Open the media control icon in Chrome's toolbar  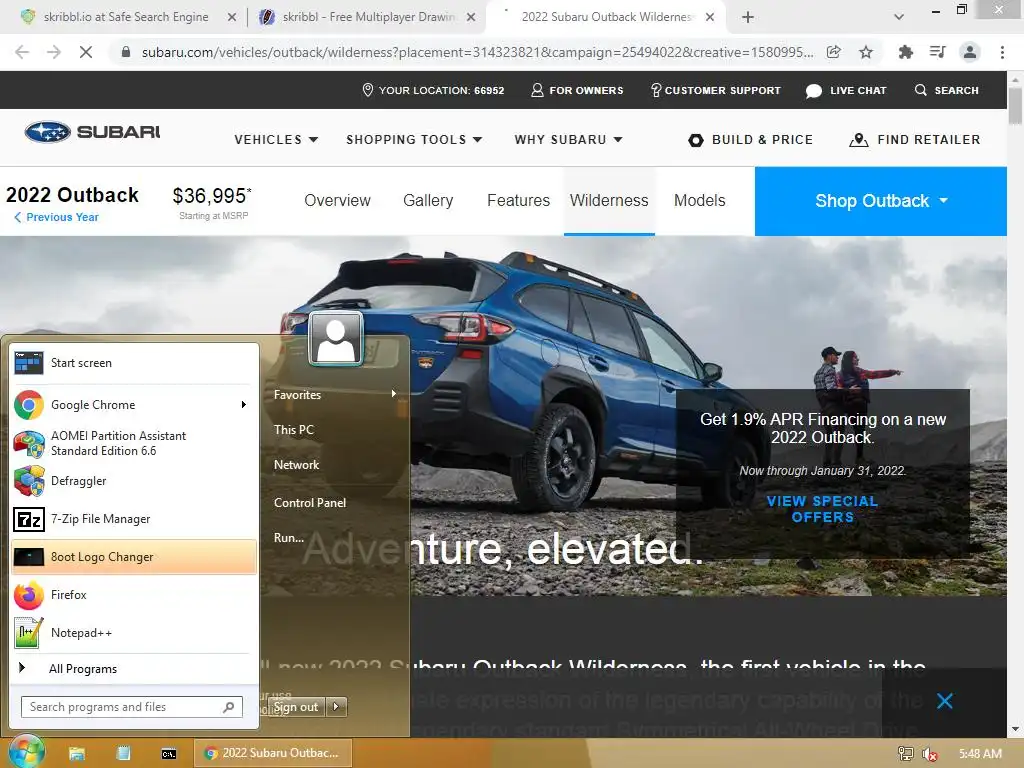tap(937, 52)
